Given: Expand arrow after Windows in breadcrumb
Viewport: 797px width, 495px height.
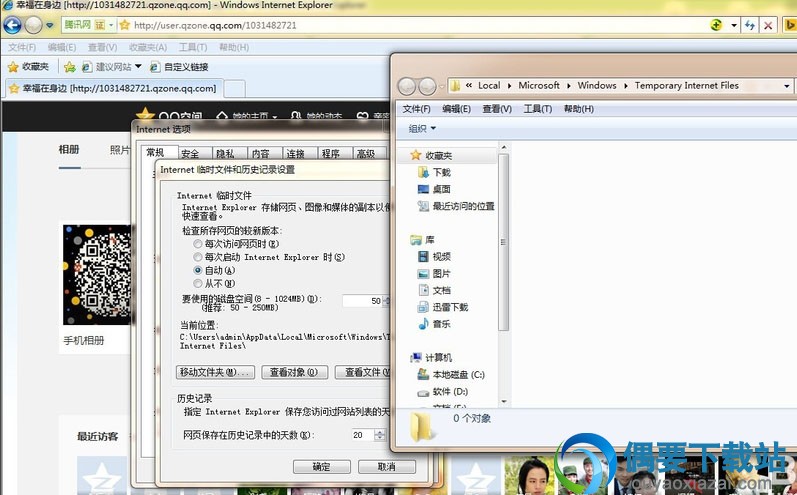Looking at the screenshot, I should point(626,86).
